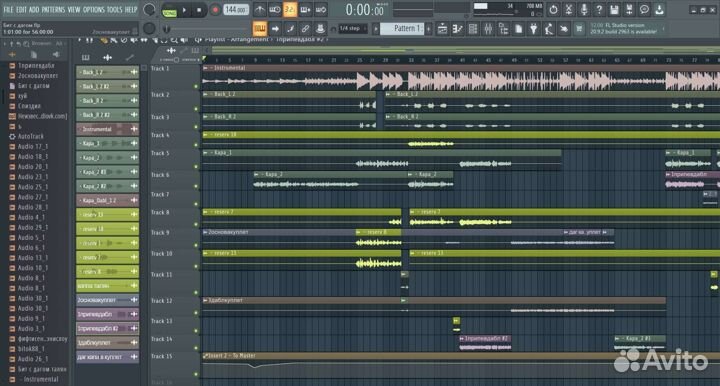This screenshot has height=386, width=720.
Task: Select the Back_L 2 clip in picker
Action: pos(107,72)
